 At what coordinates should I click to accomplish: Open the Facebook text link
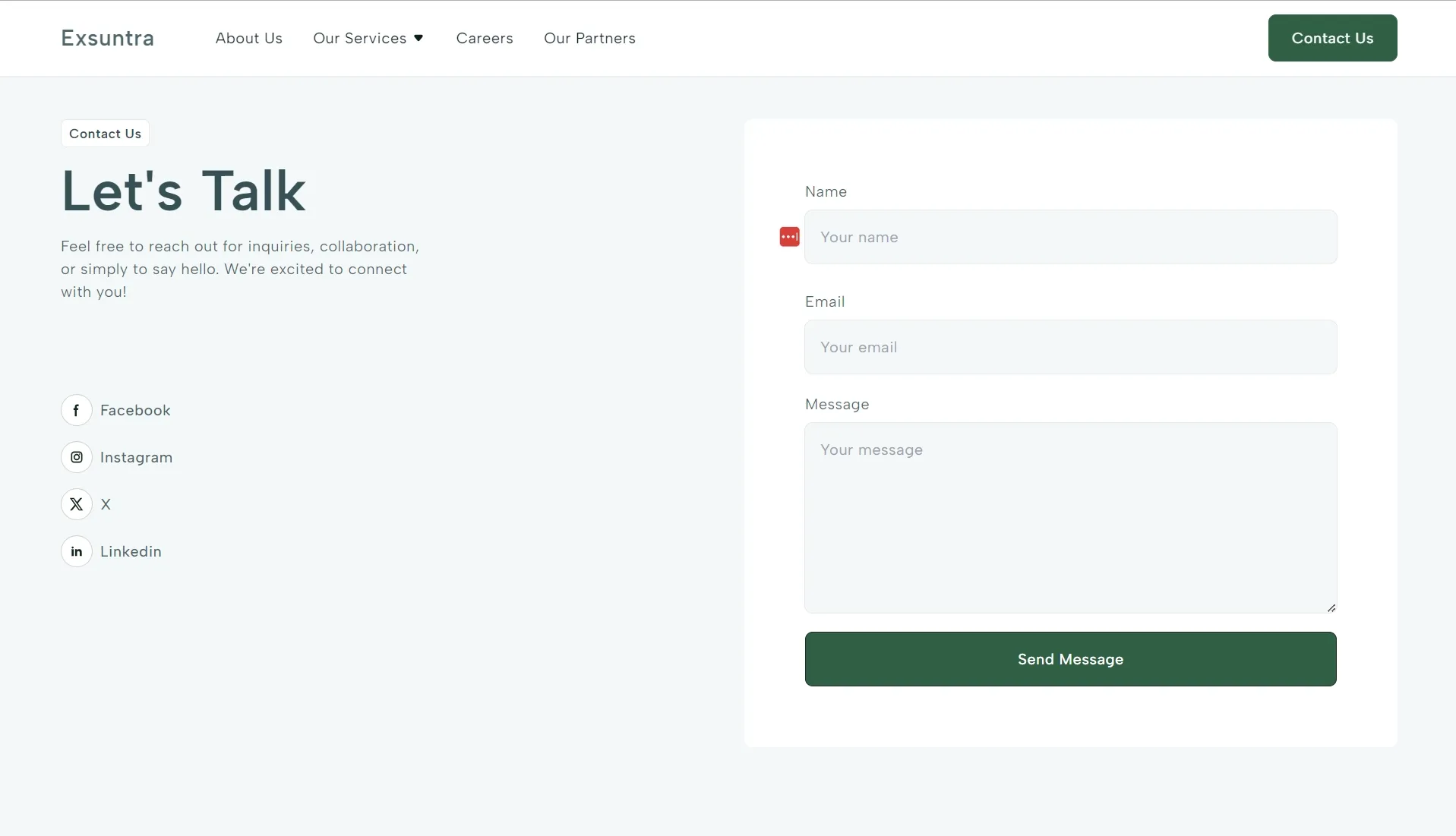click(x=135, y=410)
